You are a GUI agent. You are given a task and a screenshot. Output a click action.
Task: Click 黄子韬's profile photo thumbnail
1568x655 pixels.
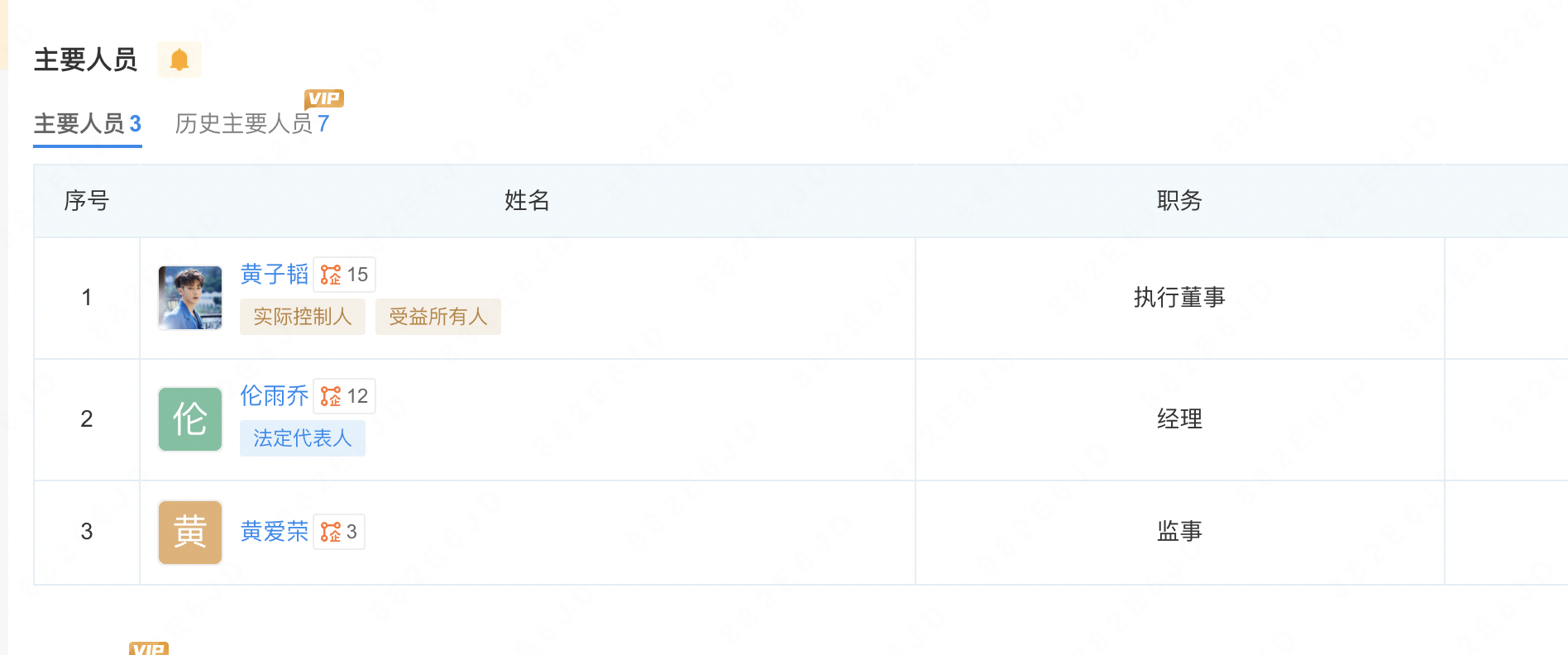pos(190,298)
